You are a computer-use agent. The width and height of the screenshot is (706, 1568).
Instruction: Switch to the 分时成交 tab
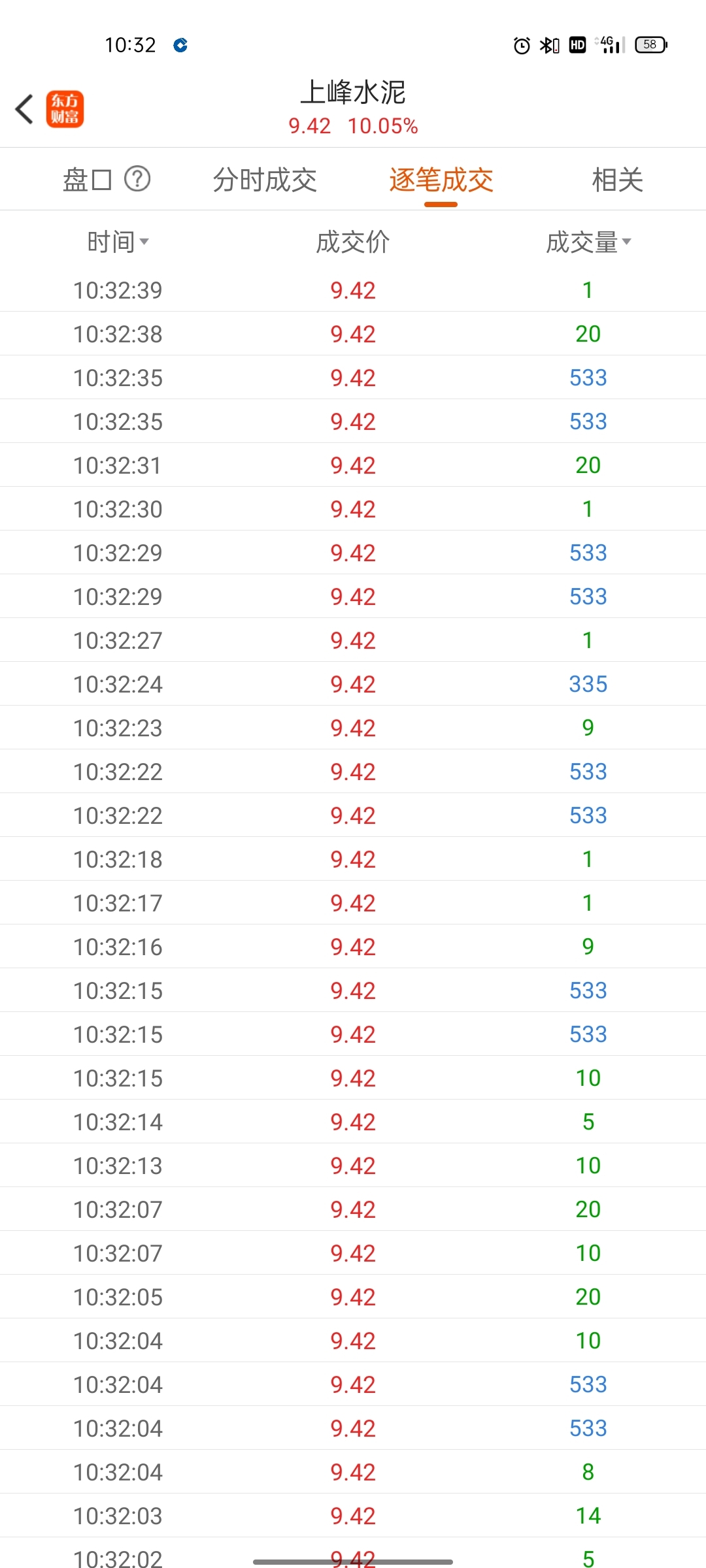[265, 180]
